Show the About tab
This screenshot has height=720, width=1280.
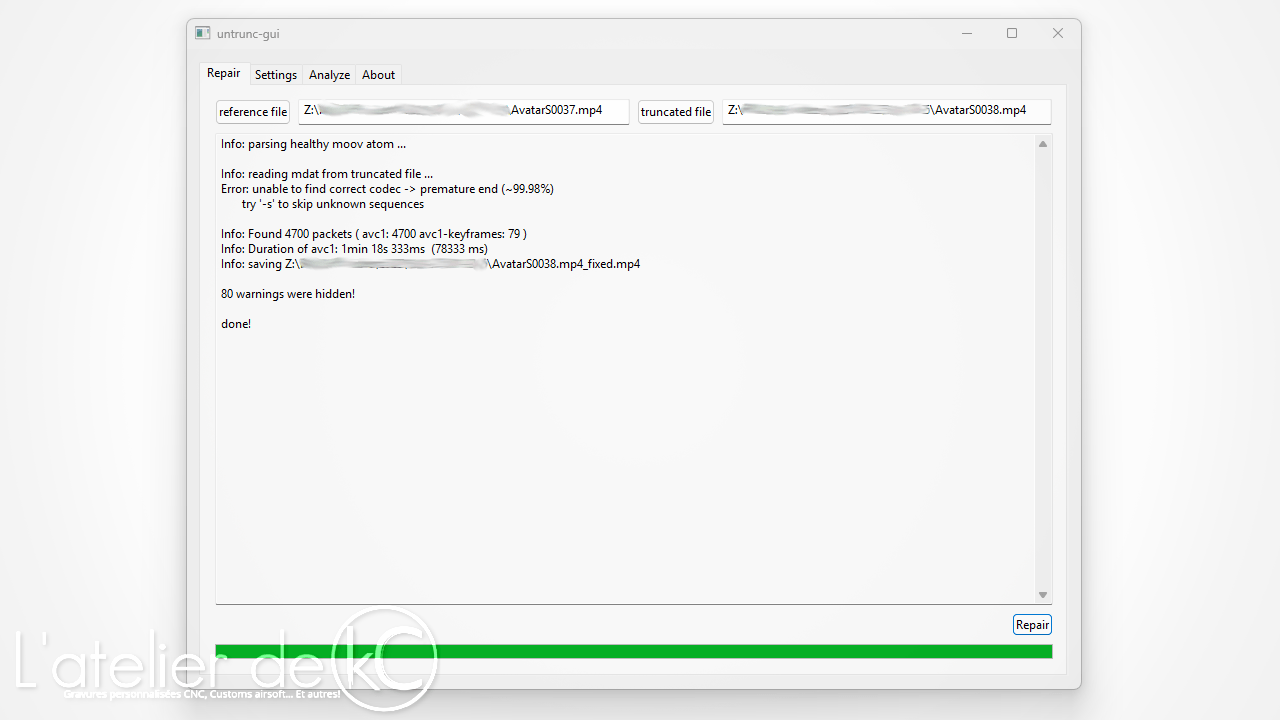(x=378, y=75)
